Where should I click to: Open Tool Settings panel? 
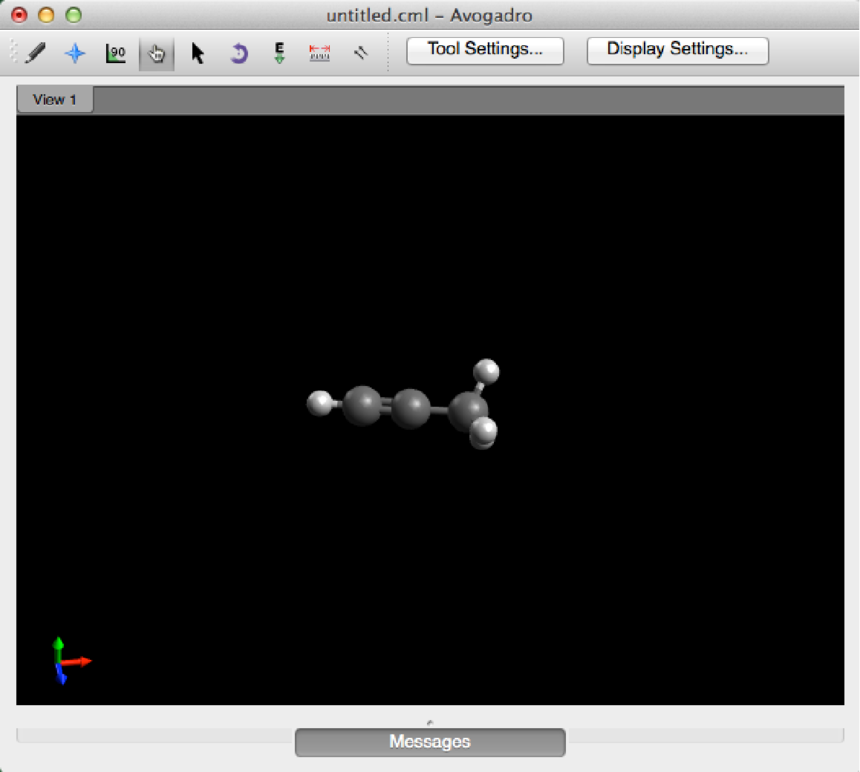[485, 50]
